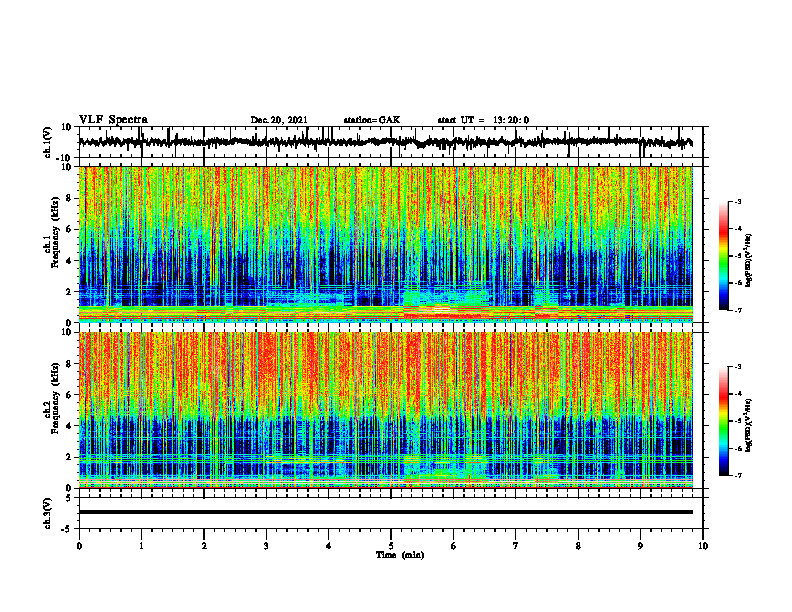The image size is (792, 612).
Task: Click the "ch.3(V)" axis label
Action: click(48, 514)
